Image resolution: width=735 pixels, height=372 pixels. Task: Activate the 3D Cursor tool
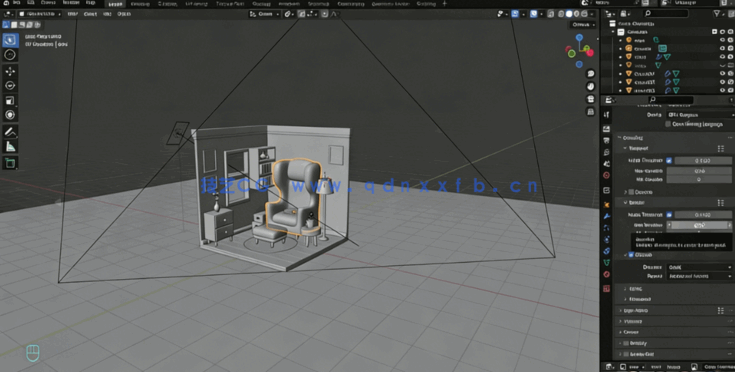point(10,55)
